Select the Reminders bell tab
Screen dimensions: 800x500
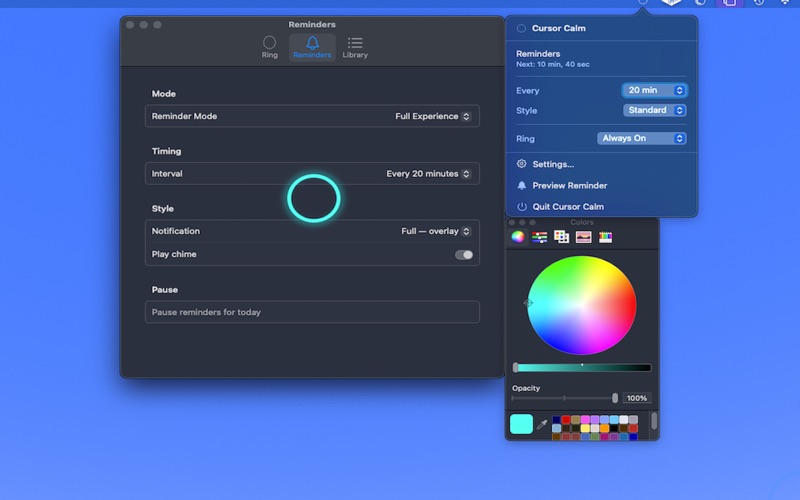coord(312,47)
